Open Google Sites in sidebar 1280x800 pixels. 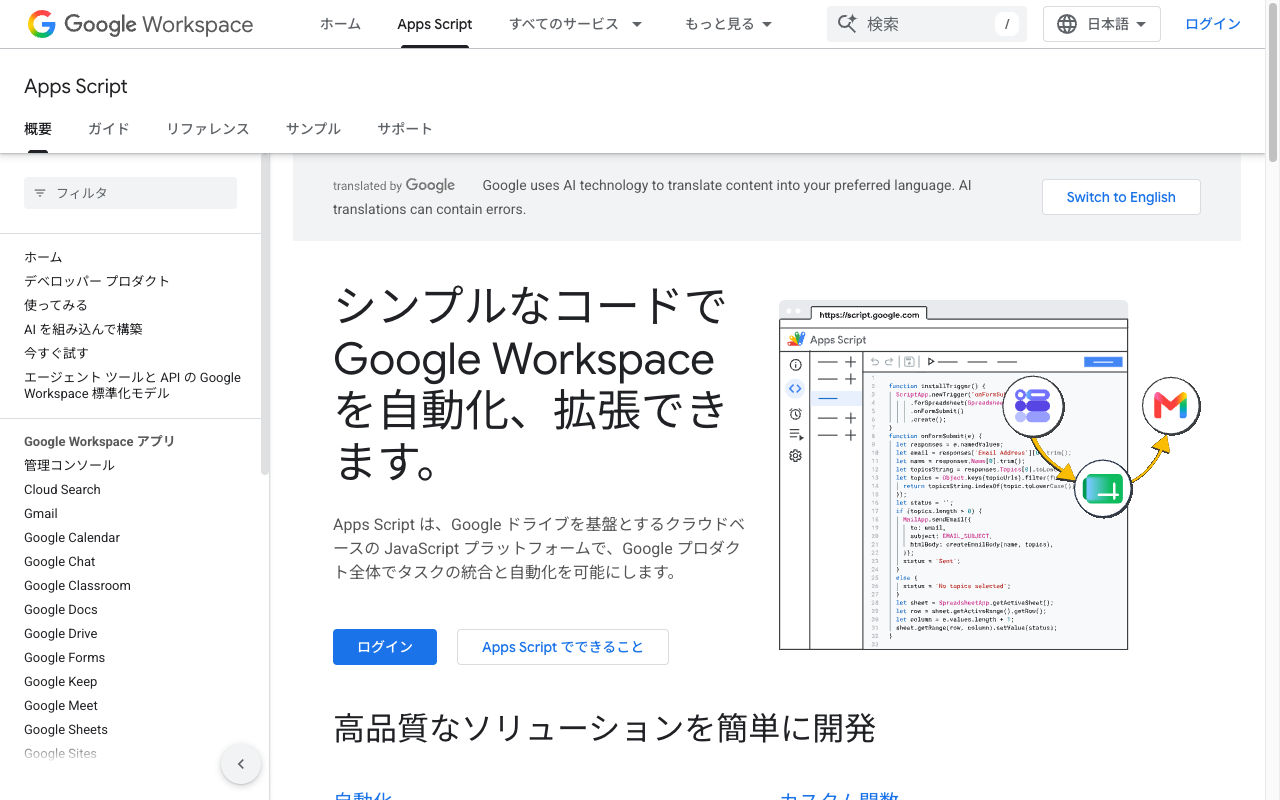pyautogui.click(x=60, y=753)
